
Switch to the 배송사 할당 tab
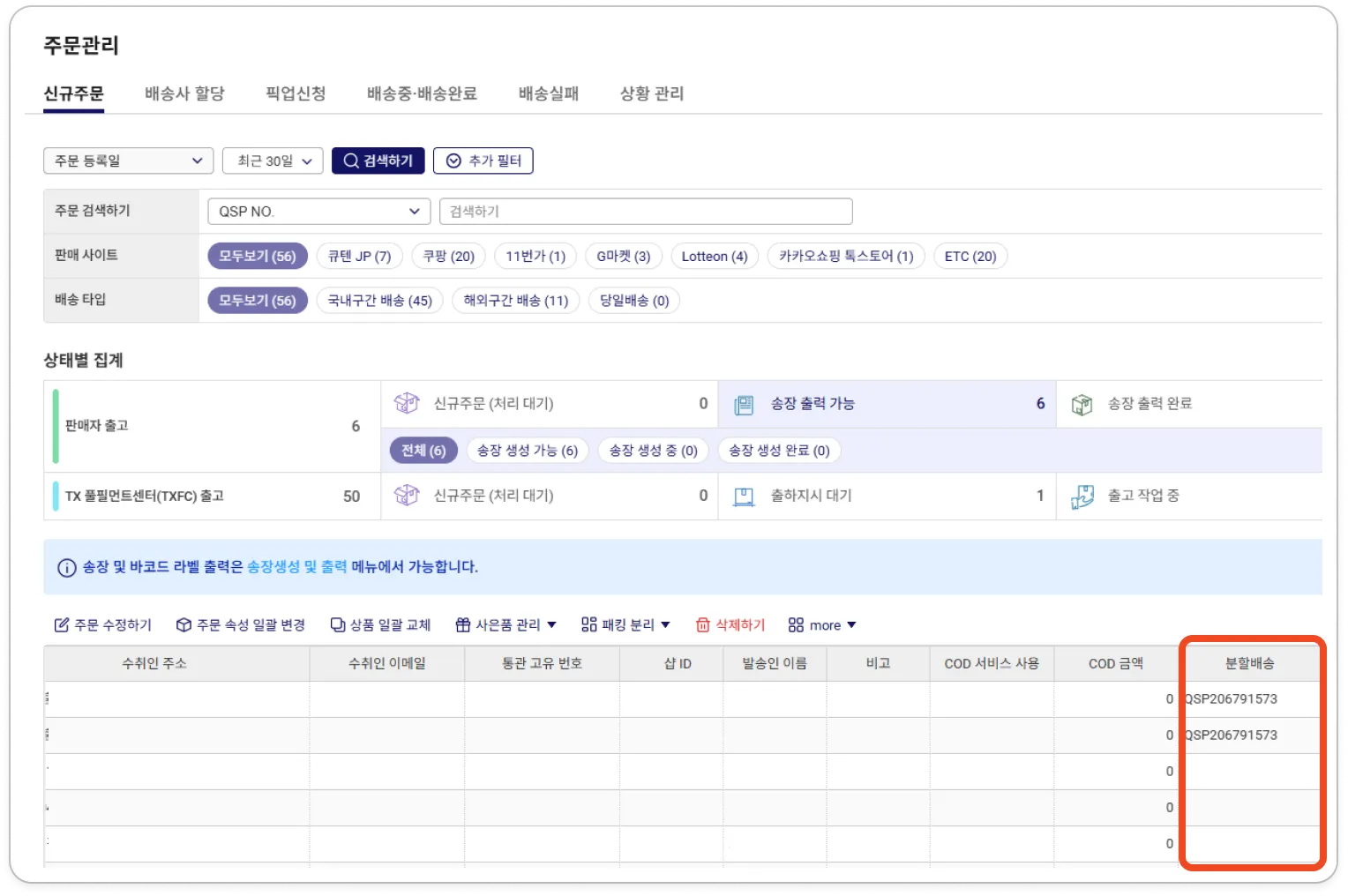pyautogui.click(x=185, y=93)
